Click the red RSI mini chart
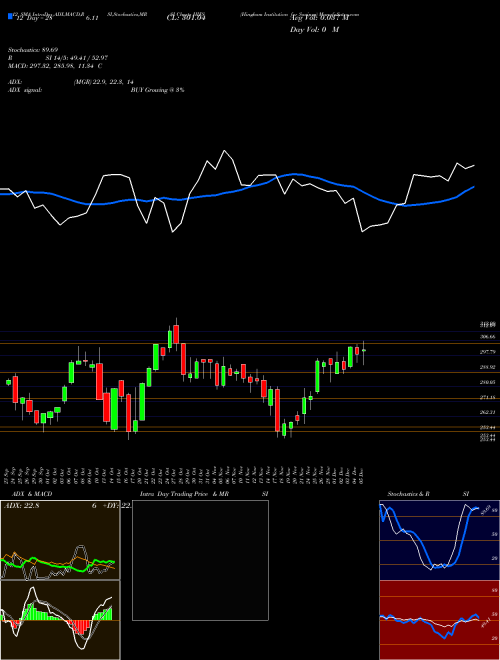 [x=439, y=620]
